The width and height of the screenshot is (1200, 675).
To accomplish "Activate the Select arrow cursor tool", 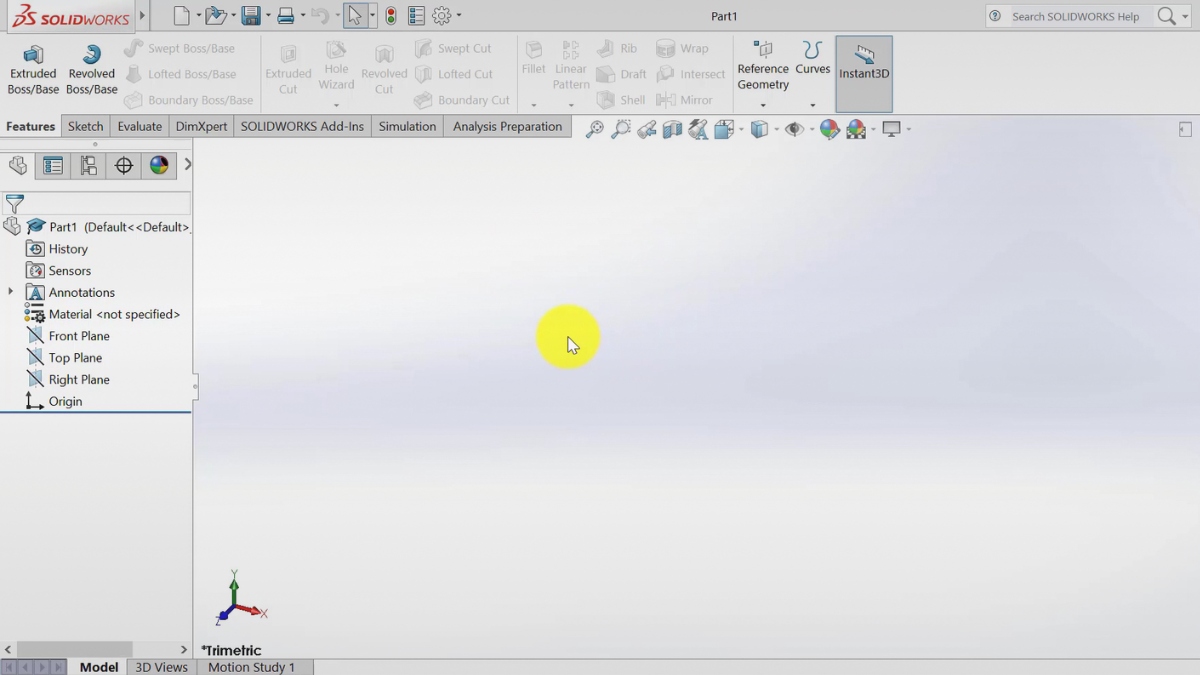I will point(354,15).
